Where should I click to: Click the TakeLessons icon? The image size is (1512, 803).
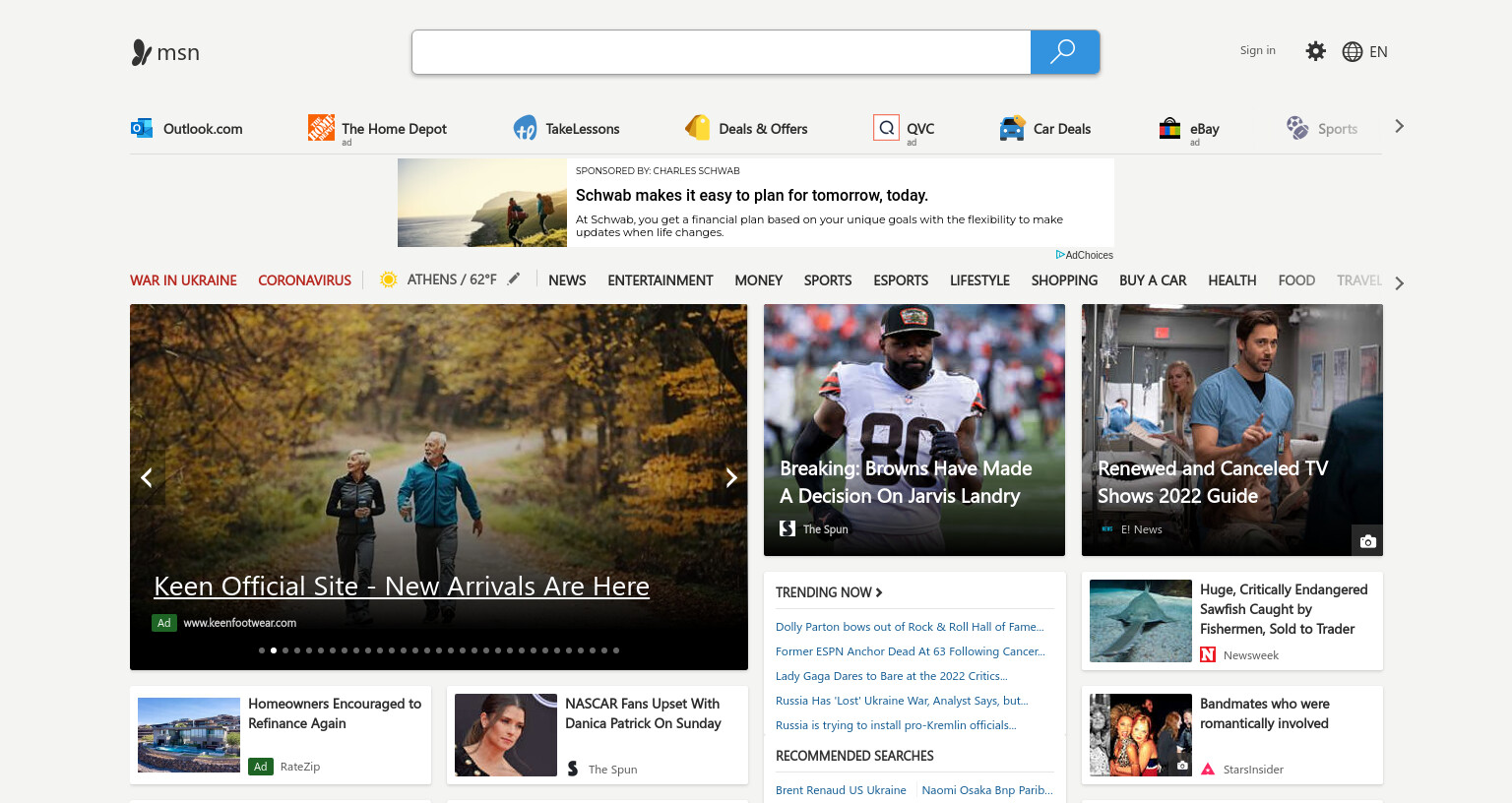point(525,128)
